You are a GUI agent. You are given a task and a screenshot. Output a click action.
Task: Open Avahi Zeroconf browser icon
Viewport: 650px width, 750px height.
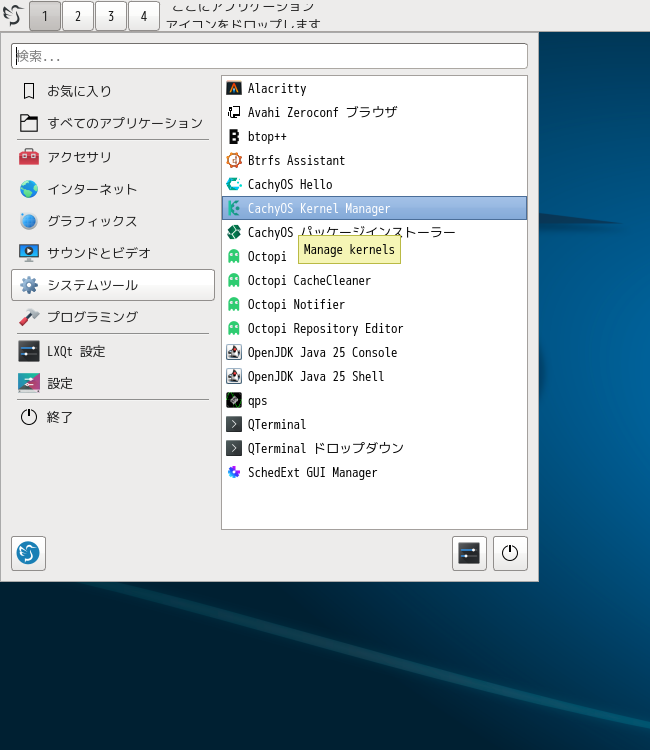234,112
